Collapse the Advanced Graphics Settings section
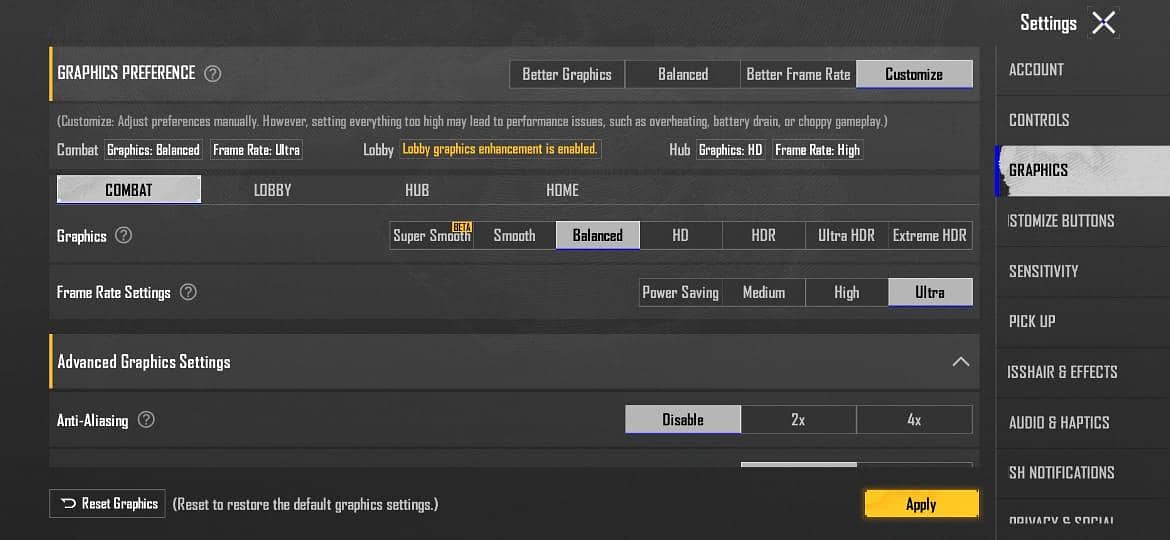Screen dimensions: 1170x540 point(960,362)
